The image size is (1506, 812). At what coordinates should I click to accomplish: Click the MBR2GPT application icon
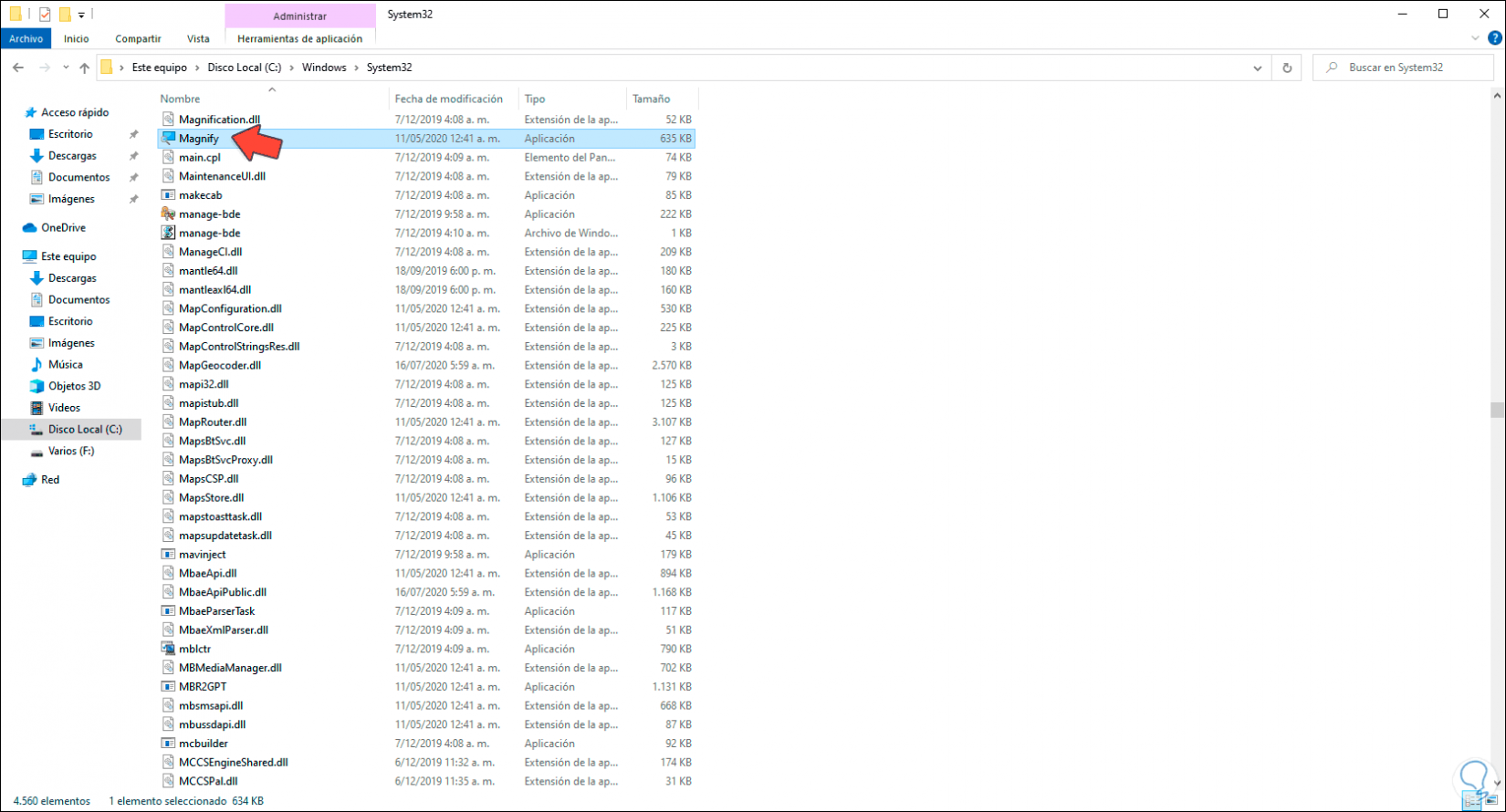coord(168,687)
